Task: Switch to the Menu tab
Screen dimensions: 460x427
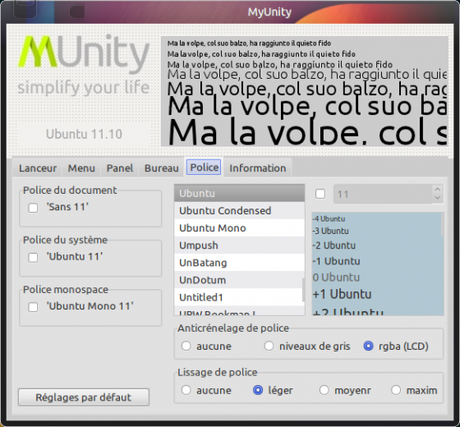Action: point(81,168)
